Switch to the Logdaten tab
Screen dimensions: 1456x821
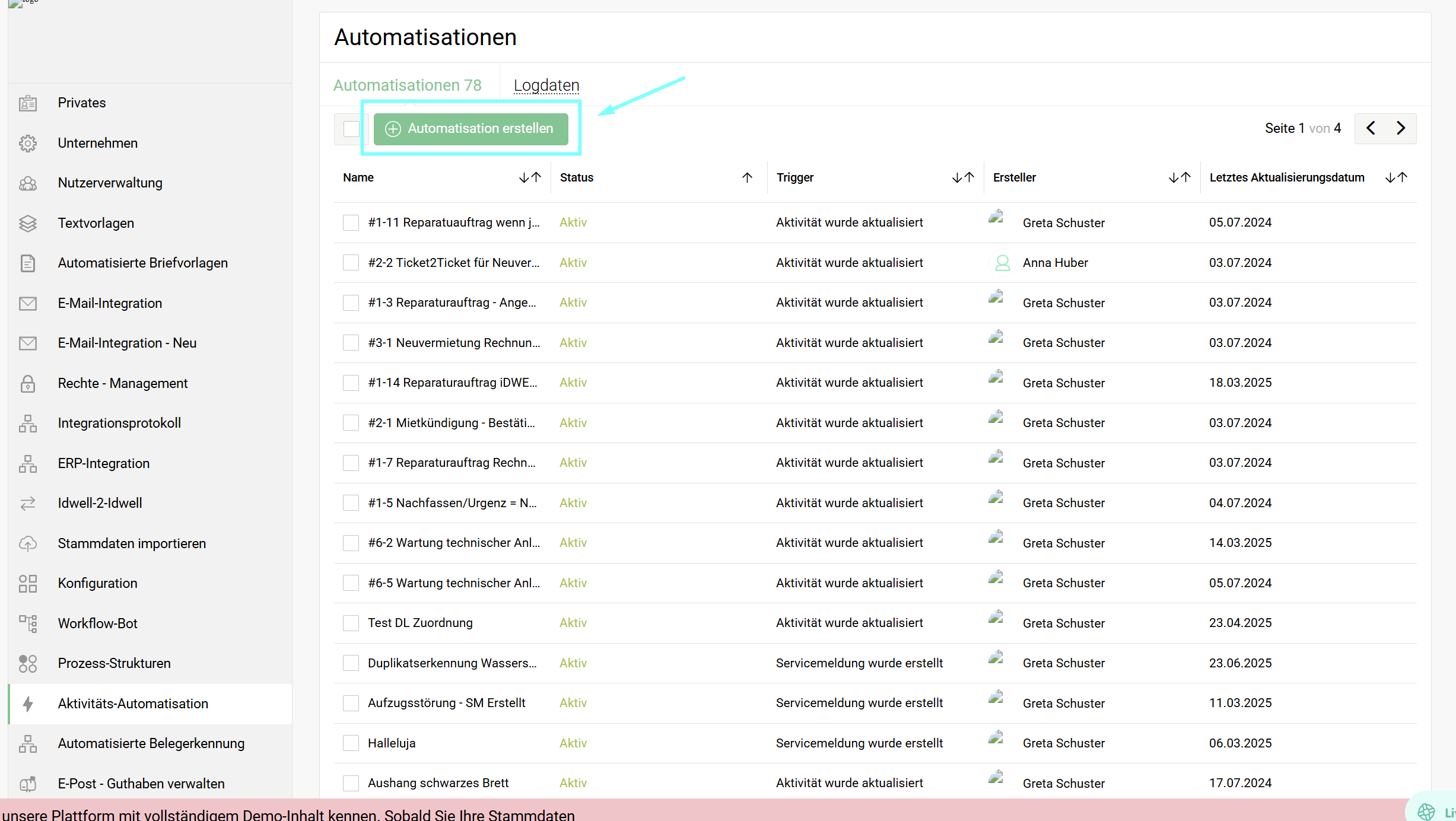click(x=546, y=85)
